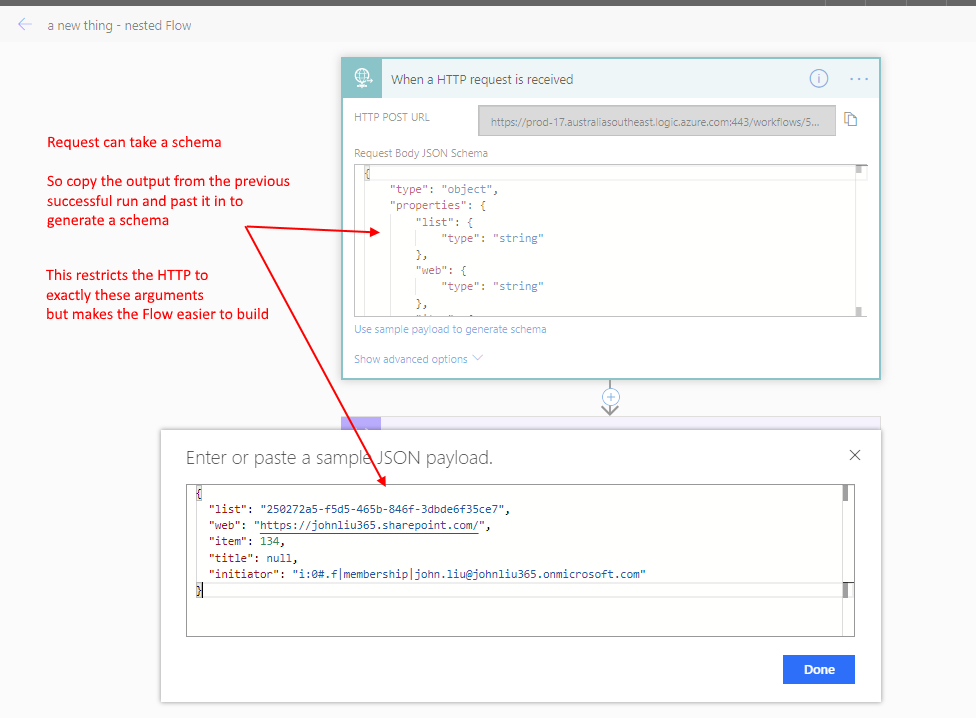Open the trigger's ellipsis menu
976x718 pixels.
859,78
